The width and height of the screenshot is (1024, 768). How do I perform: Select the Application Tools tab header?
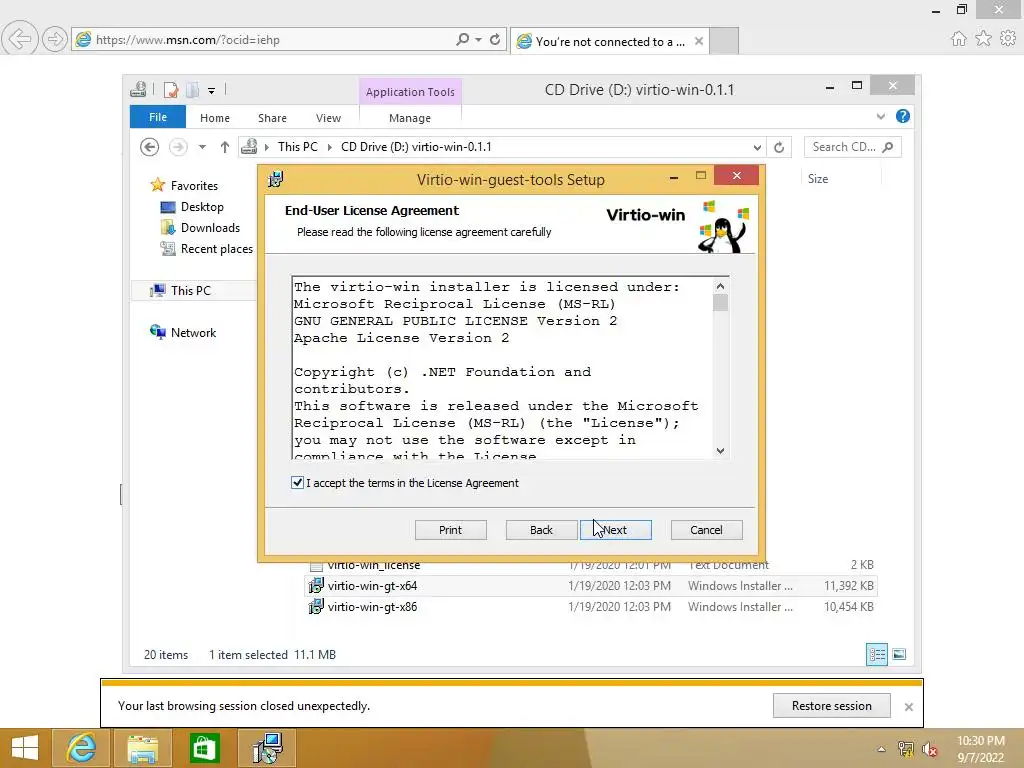click(x=410, y=92)
